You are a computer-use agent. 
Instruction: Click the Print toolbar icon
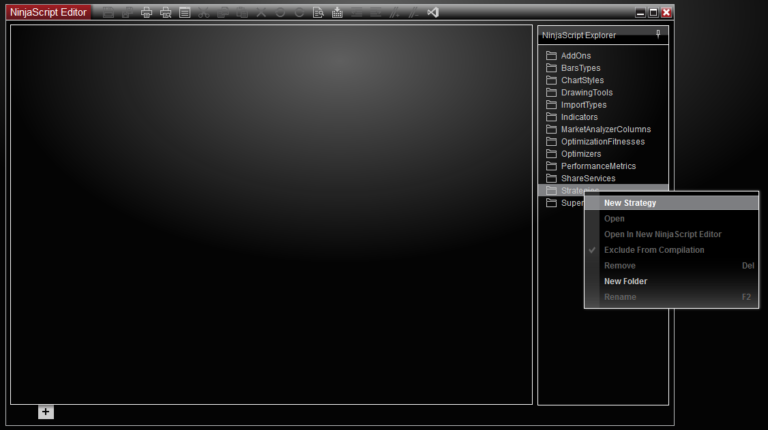[x=147, y=13]
